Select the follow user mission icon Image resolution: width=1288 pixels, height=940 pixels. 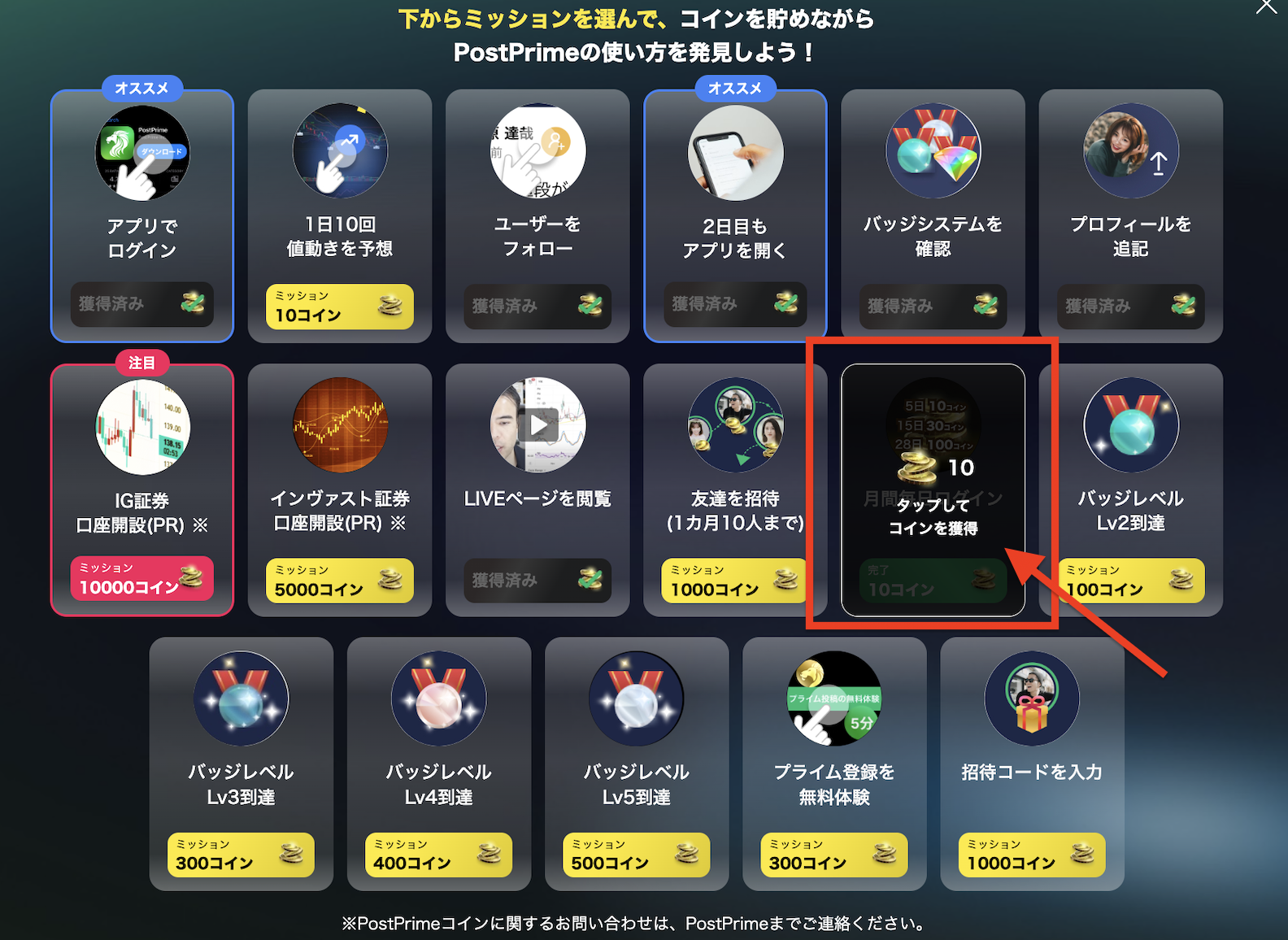[537, 150]
